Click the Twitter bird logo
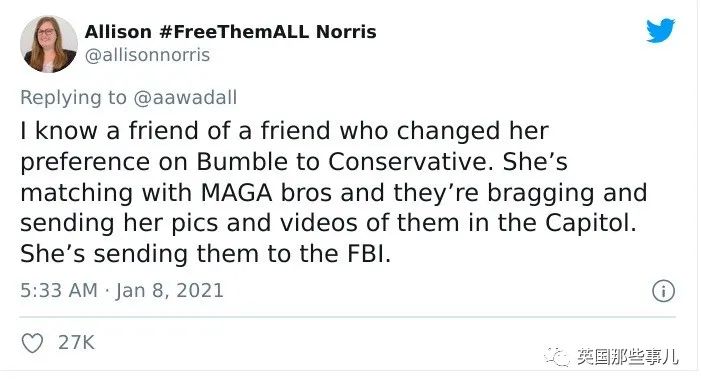Image resolution: width=701 pixels, height=387 pixels. pyautogui.click(x=660, y=30)
